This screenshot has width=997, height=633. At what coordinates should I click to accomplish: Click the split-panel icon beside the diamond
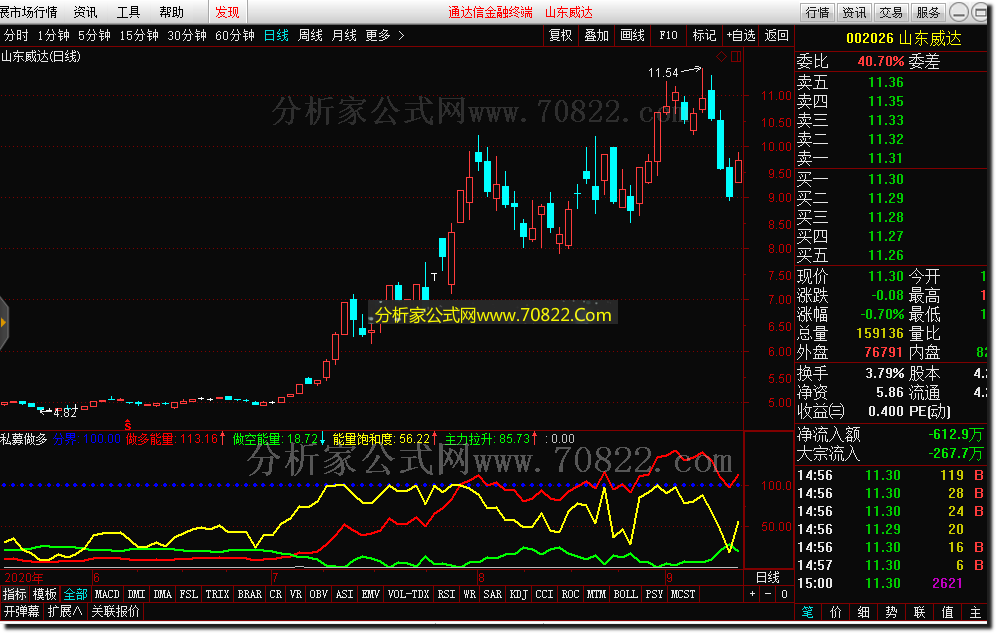click(736, 57)
